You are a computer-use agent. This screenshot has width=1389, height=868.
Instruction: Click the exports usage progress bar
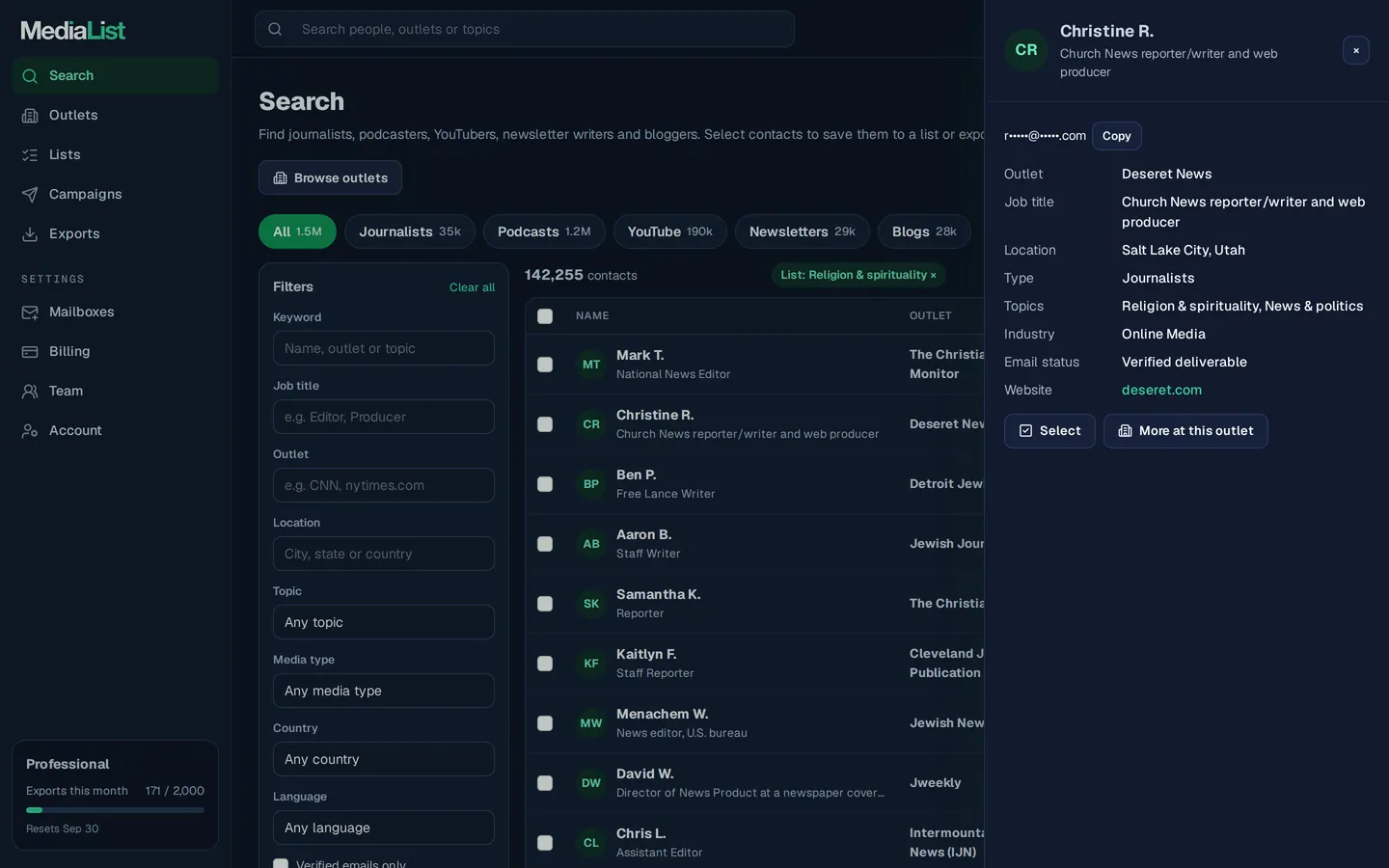[x=115, y=810]
